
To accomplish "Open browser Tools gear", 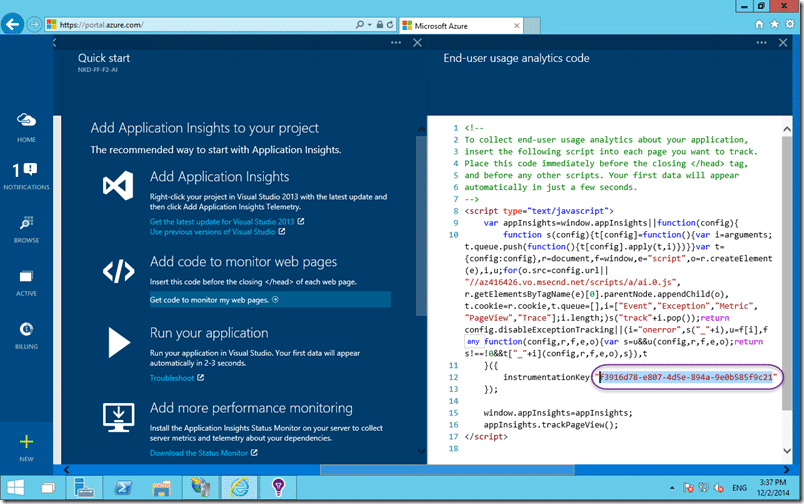I will [x=790, y=24].
